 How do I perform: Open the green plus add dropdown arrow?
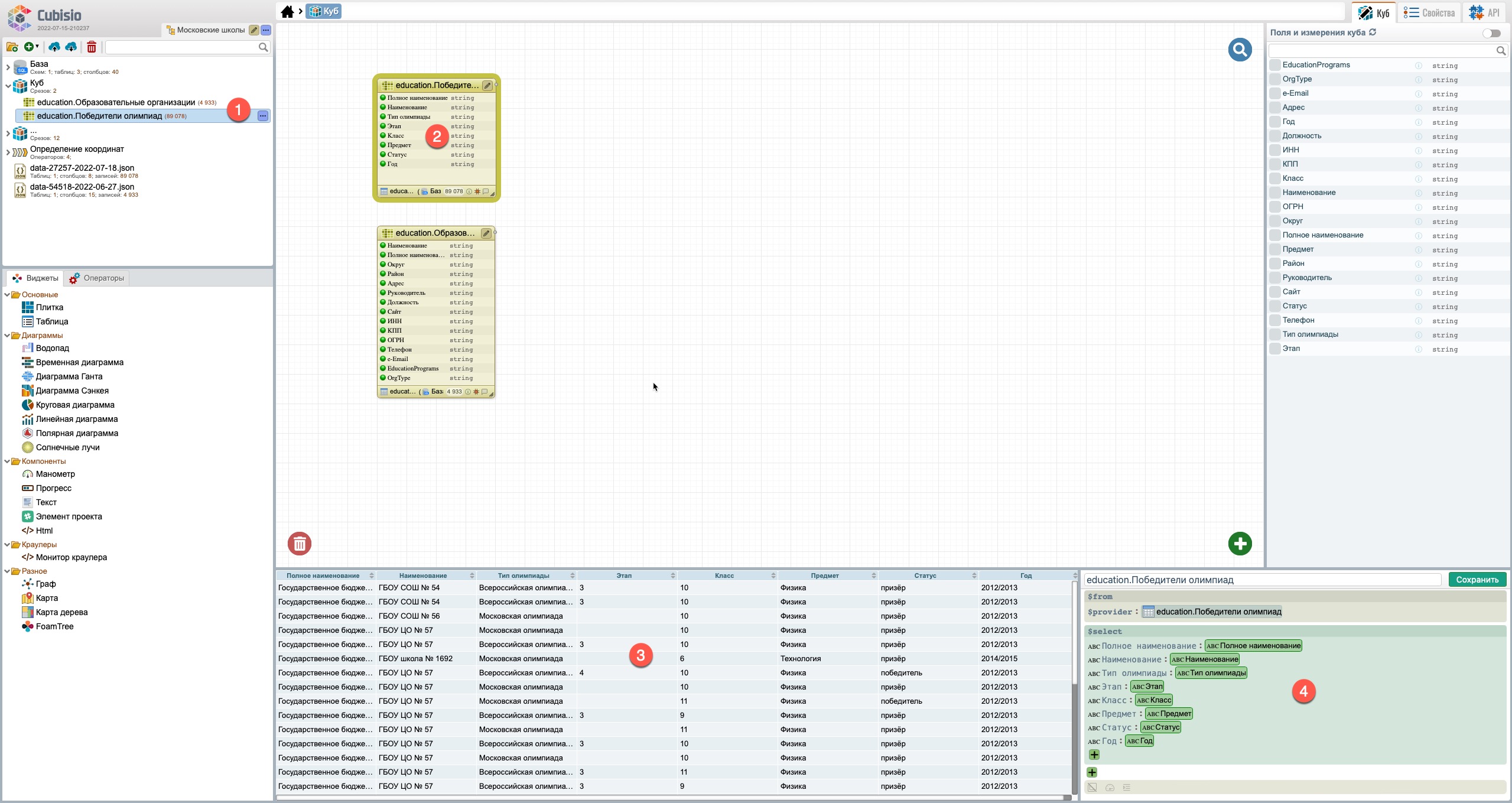37,46
